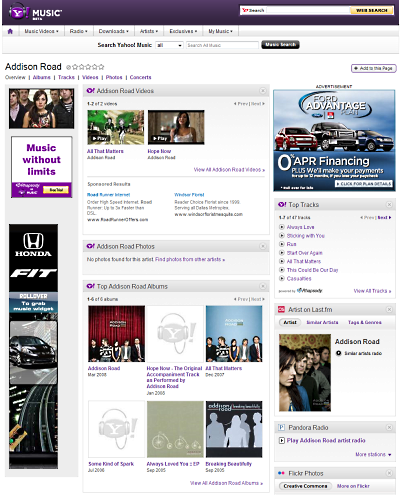Play the track Start Over Again
Image resolution: width=400 pixels, height=495 pixels.
click(x=281, y=253)
